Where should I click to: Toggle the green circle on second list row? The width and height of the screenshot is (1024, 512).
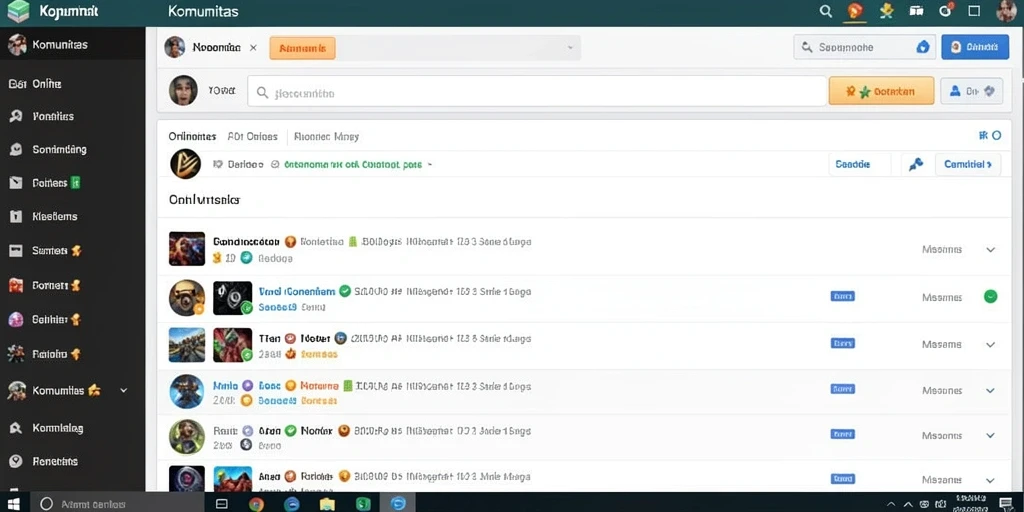pos(991,297)
